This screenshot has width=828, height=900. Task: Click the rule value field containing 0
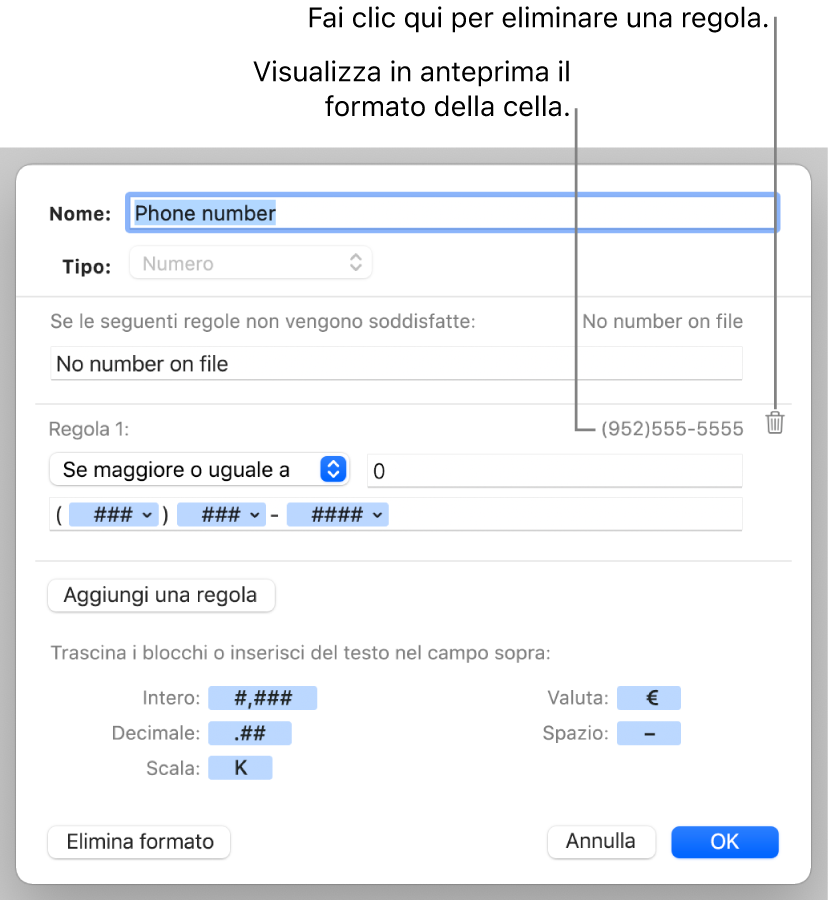[554, 469]
